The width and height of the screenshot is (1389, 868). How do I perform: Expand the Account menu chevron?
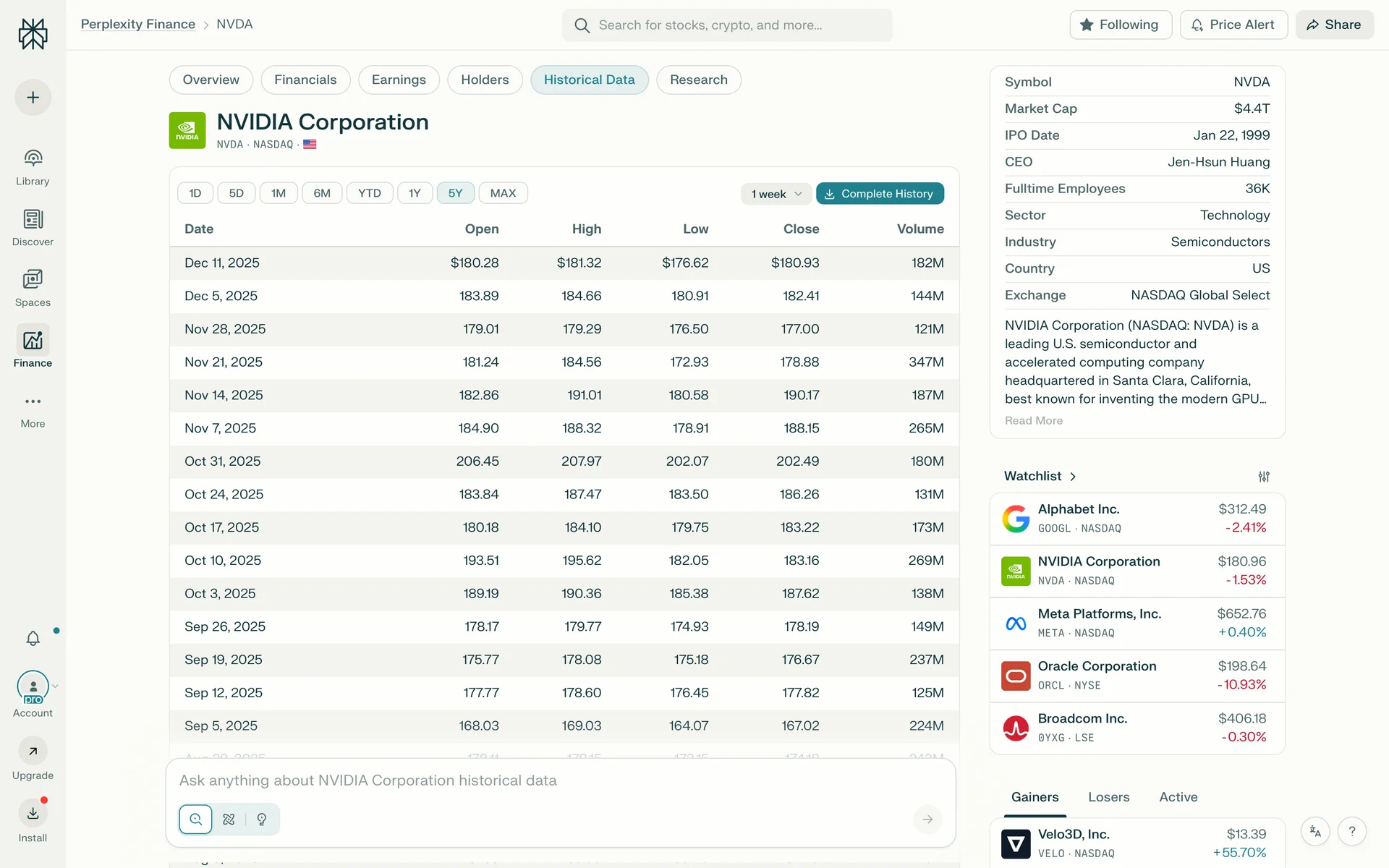click(x=55, y=686)
